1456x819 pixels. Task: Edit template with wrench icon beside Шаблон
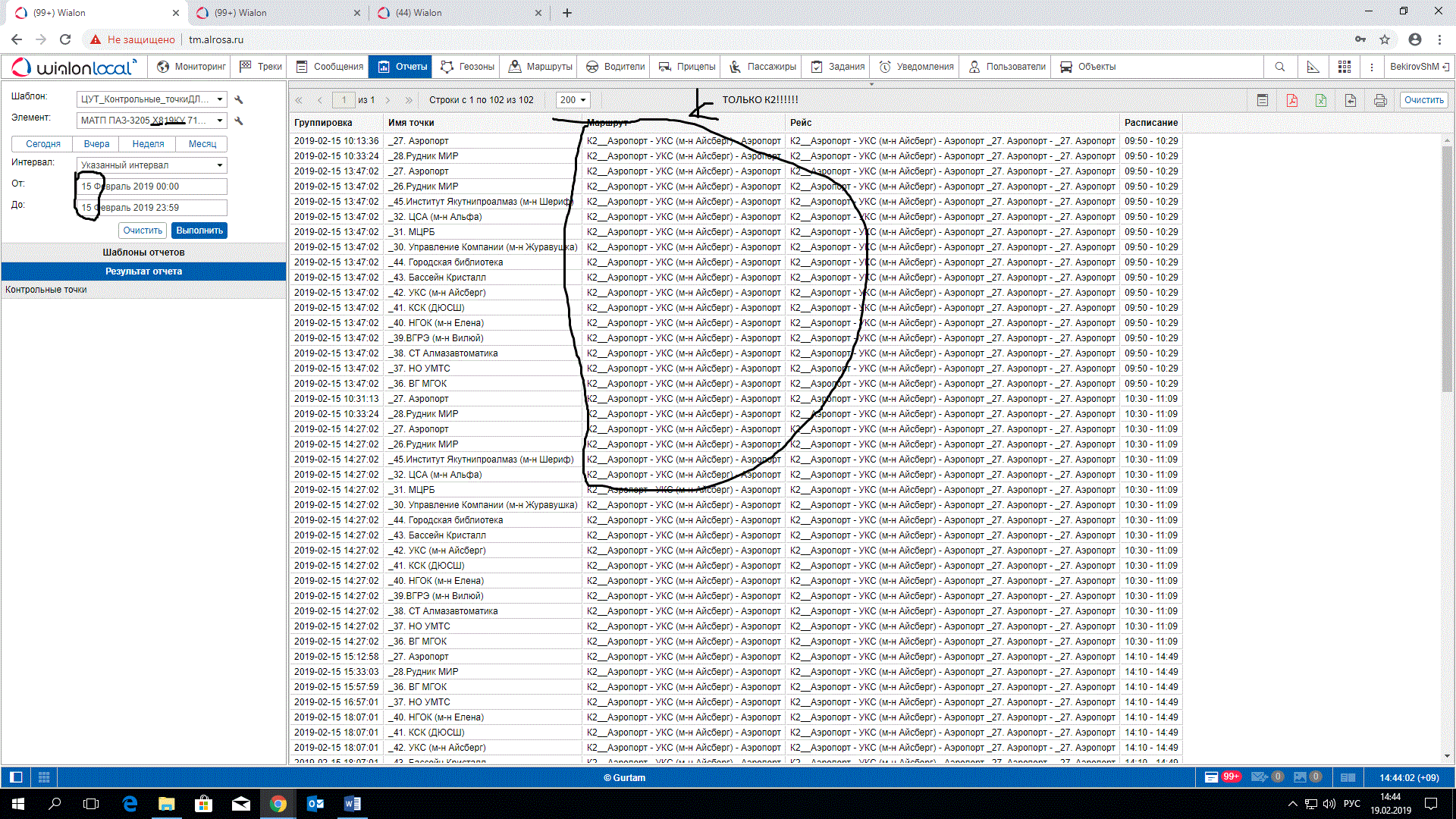pos(239,99)
